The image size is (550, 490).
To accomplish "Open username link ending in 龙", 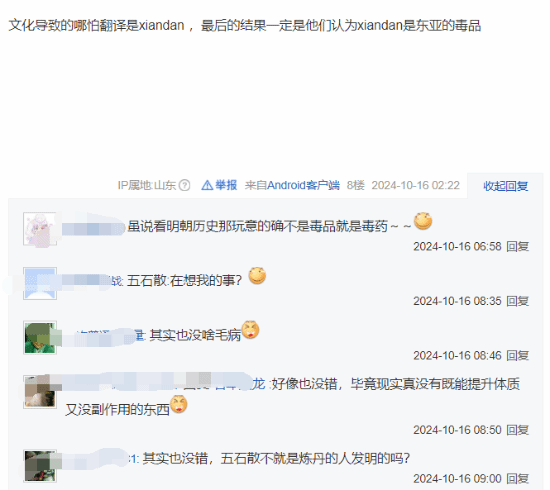I will coord(259,384).
